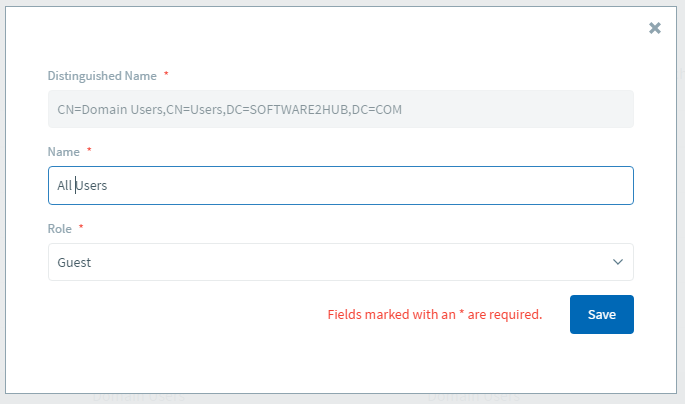Image resolution: width=685 pixels, height=404 pixels.
Task: Focus the Name input field
Action: pyautogui.click(x=340, y=185)
